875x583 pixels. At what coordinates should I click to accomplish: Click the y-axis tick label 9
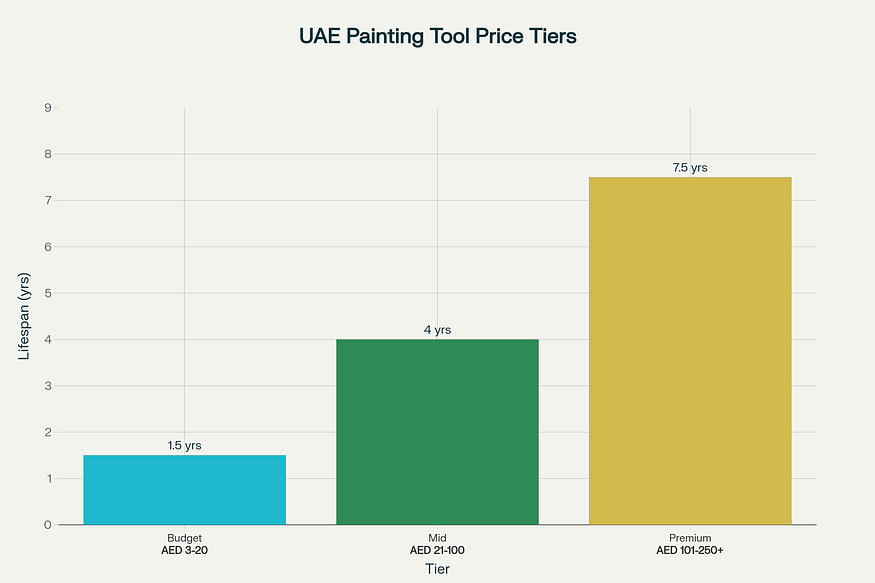[48, 107]
